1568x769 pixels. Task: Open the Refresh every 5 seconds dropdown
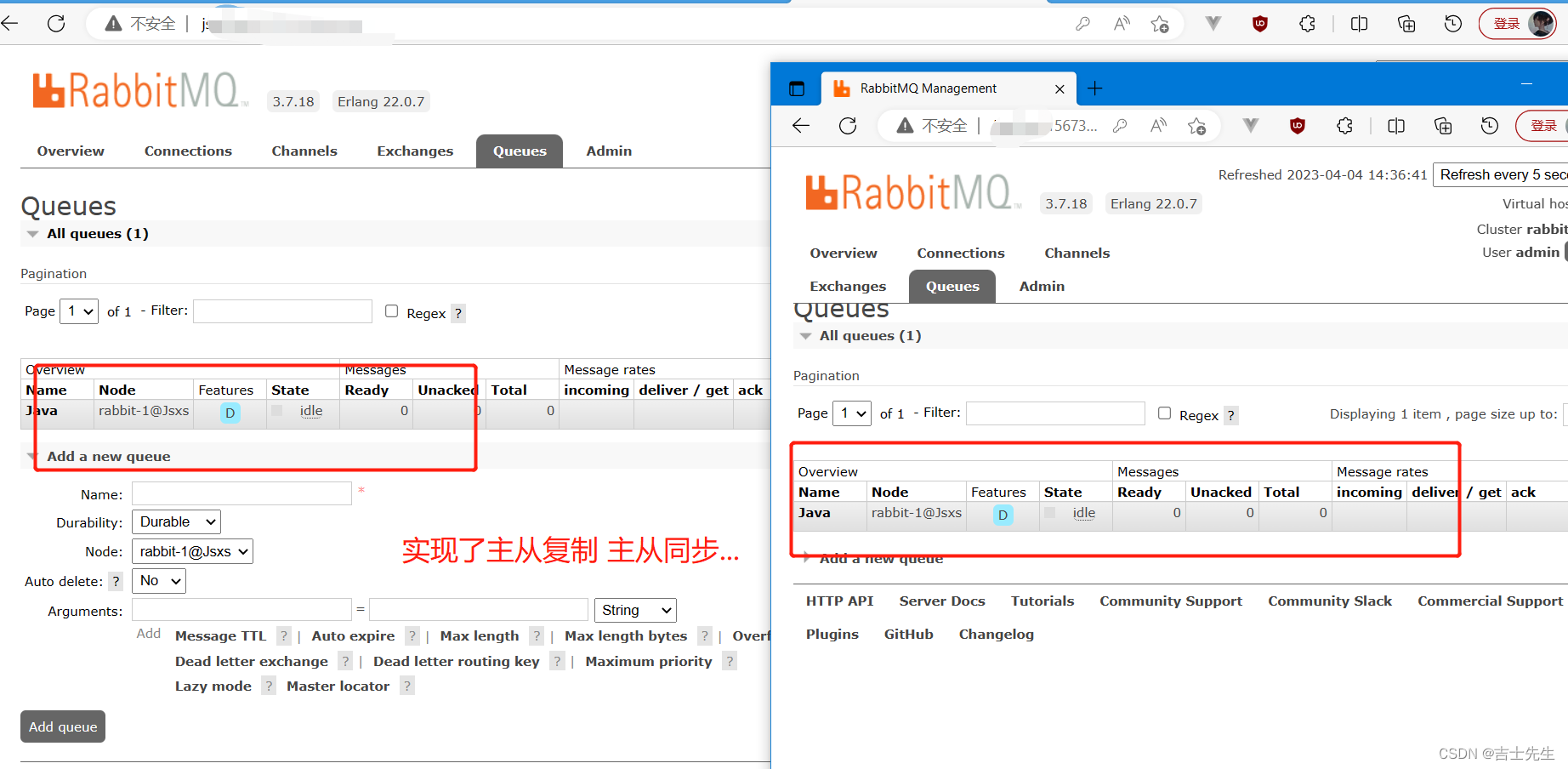(x=1501, y=174)
